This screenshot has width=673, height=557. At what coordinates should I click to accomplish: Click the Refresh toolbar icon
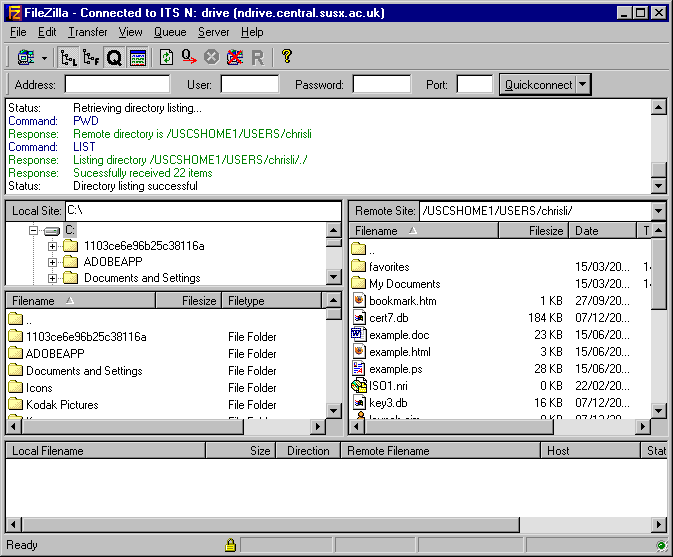[x=166, y=57]
